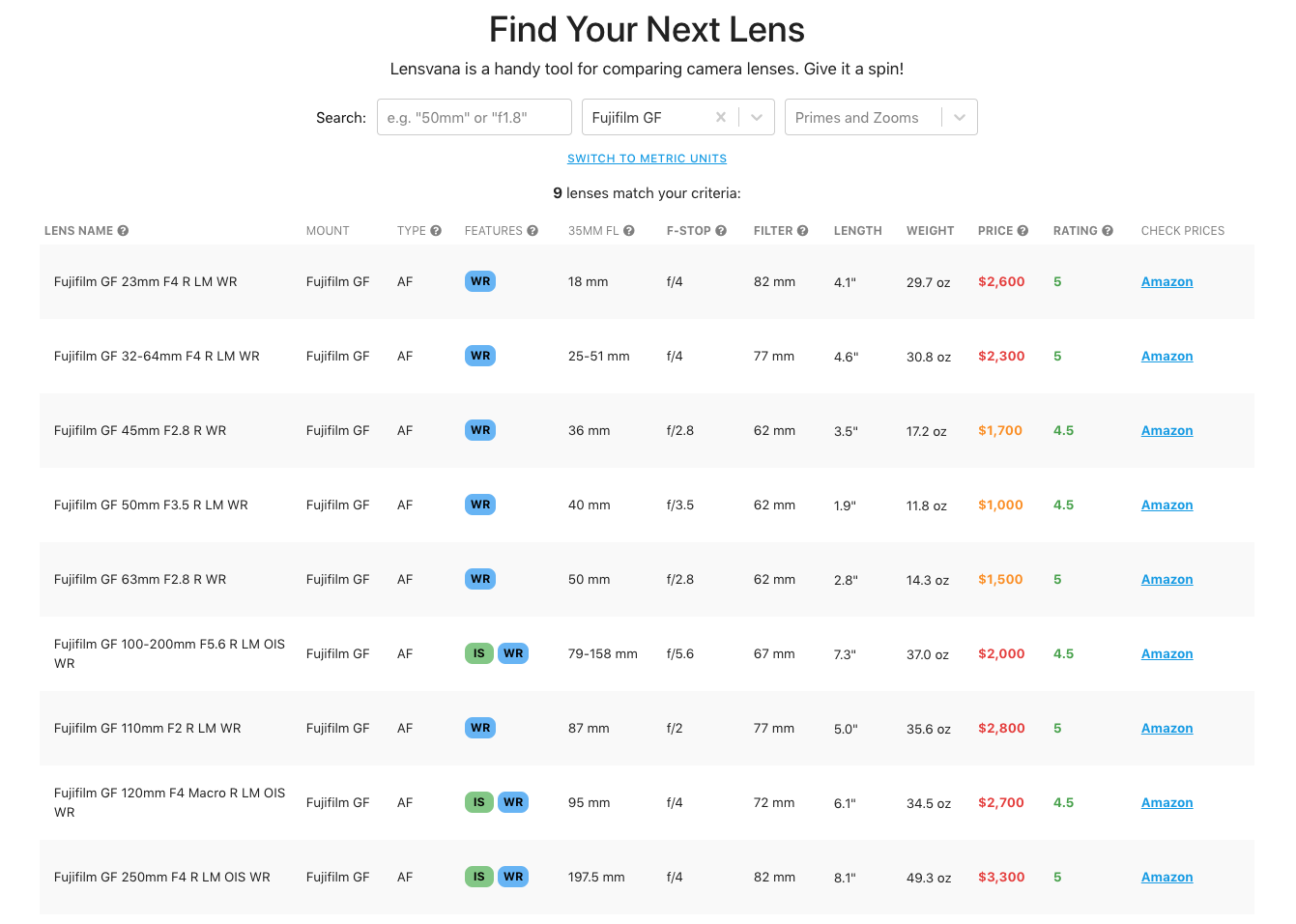Click the $1,000 price of GF 50mm
1296x924 pixels.
[1000, 505]
